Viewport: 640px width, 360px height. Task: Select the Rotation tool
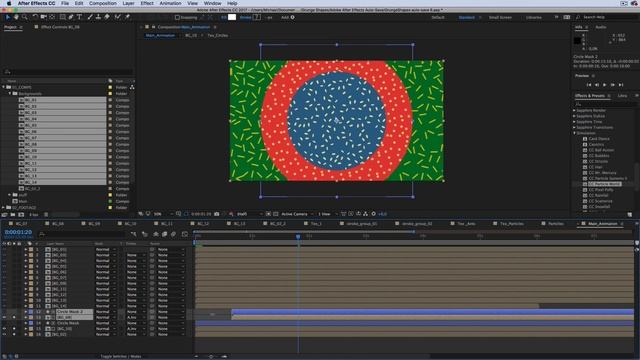(35, 17)
